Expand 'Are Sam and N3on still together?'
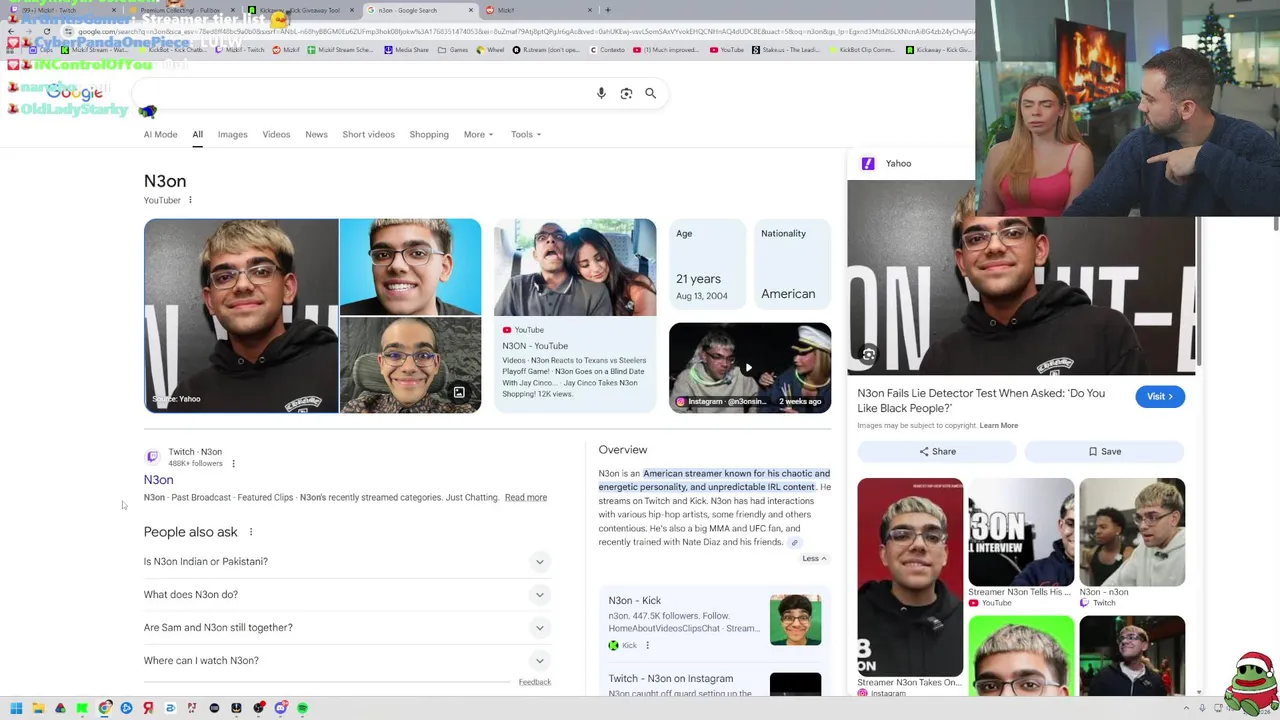Screen dimensions: 1280x720 pyautogui.click(x=347, y=627)
